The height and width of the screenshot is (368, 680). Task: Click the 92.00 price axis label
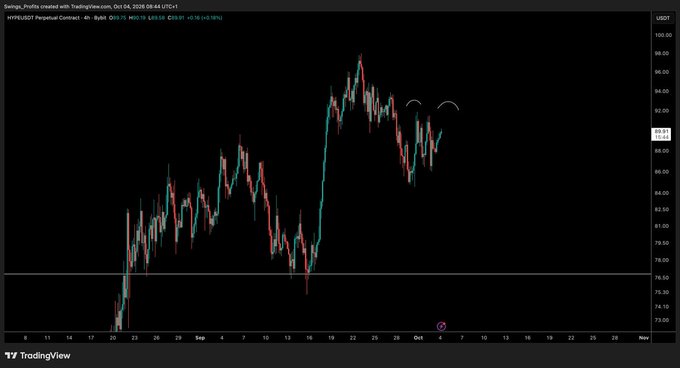662,111
